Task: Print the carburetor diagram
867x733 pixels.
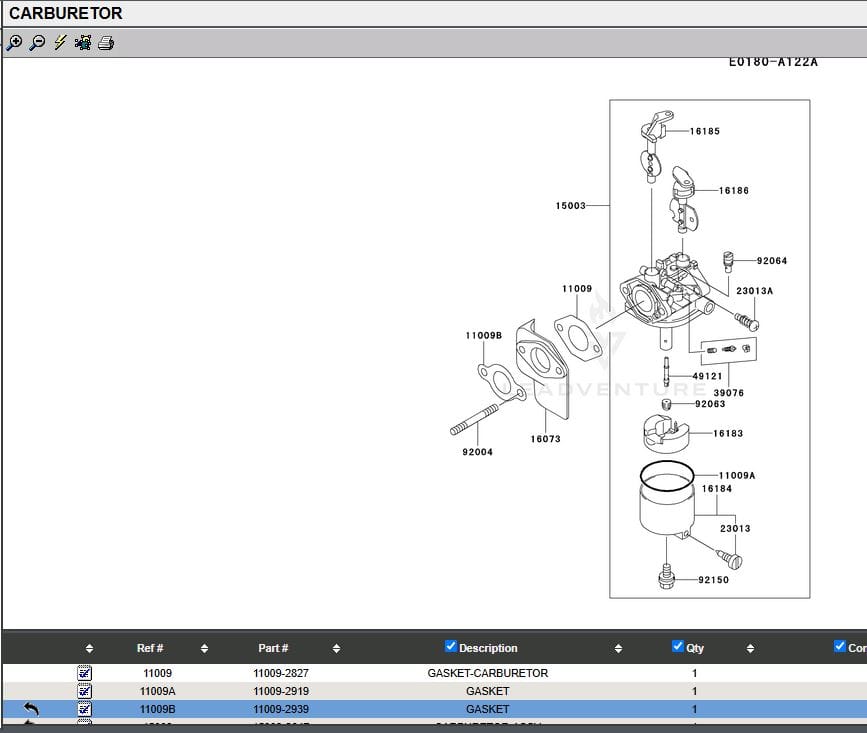Action: point(106,43)
